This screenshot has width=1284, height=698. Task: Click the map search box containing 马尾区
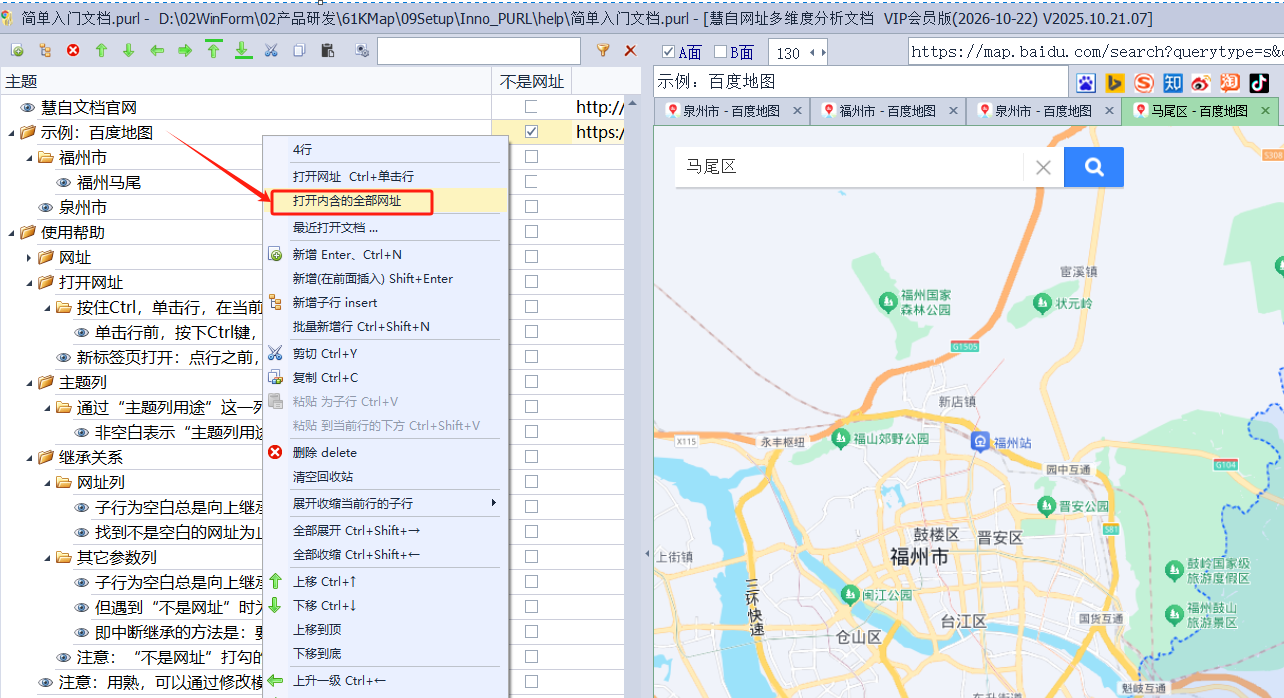850,167
